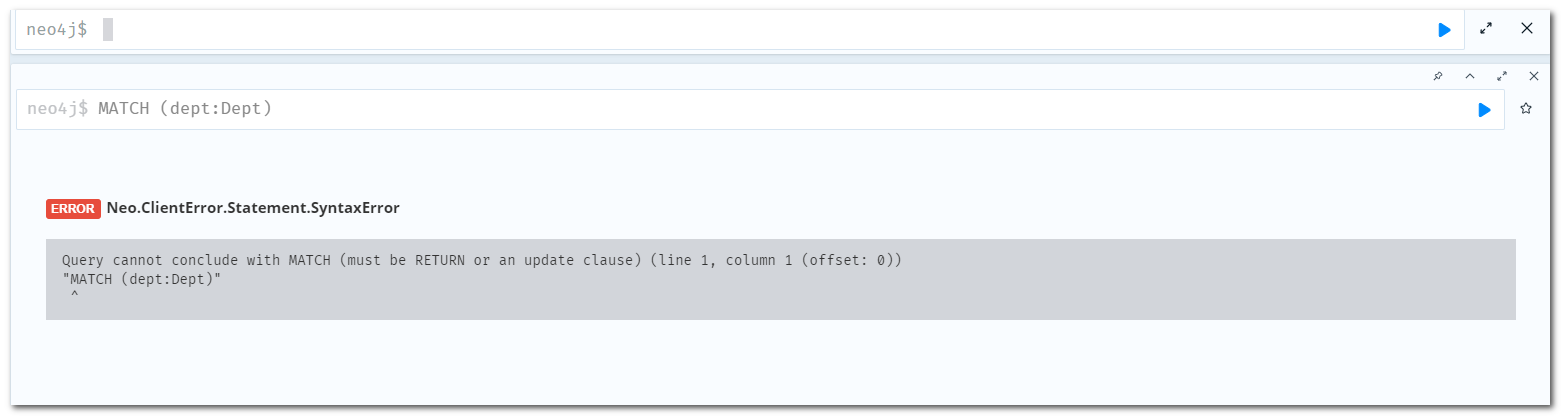The image size is (1561, 416).
Task: Click the red ERROR badge
Action: pyautogui.click(x=73, y=209)
